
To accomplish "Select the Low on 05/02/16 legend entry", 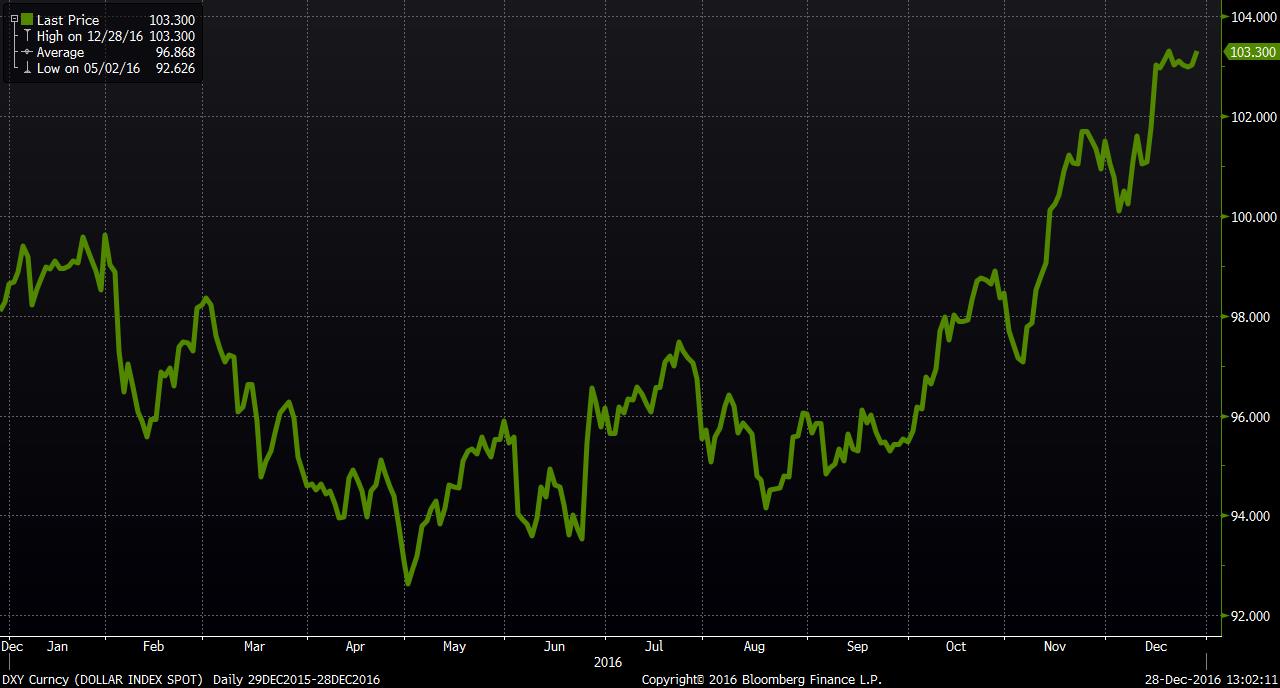I will (88, 68).
